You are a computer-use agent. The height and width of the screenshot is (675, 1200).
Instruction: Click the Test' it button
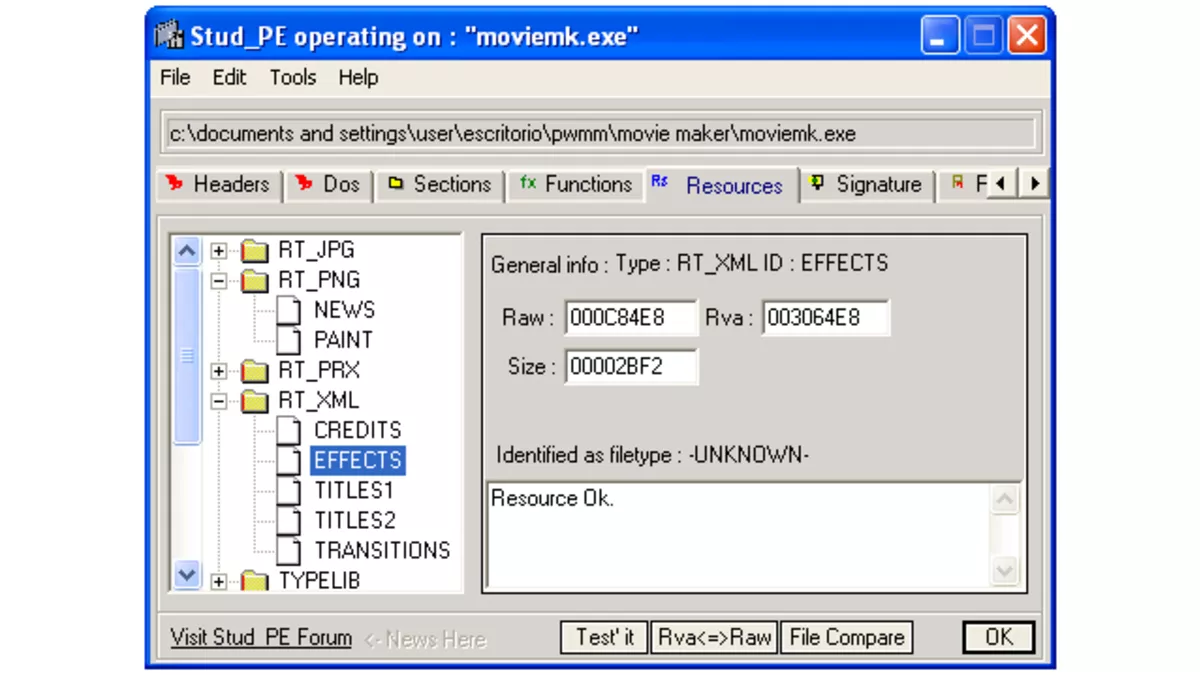coord(604,636)
